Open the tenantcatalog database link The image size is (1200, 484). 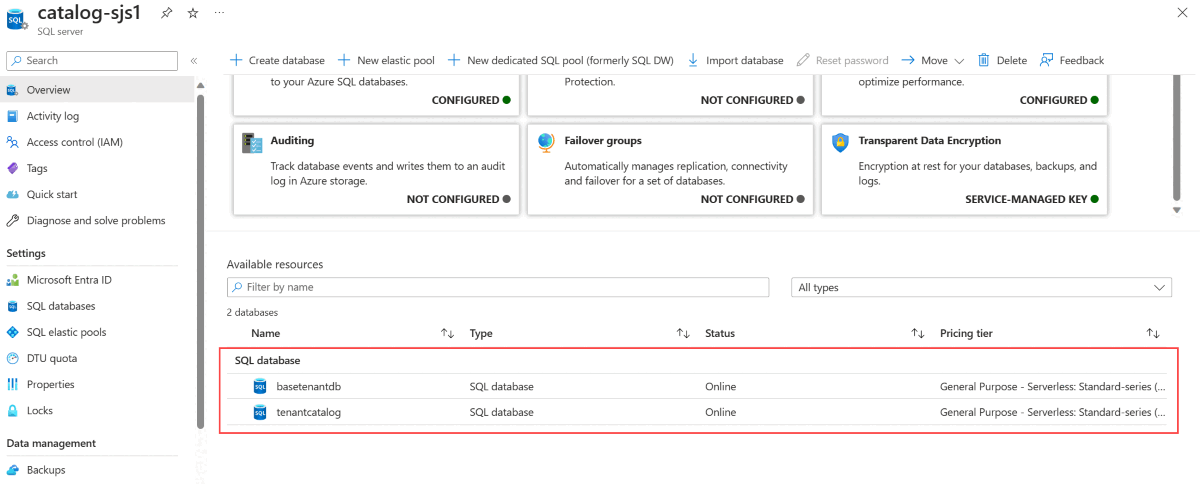pos(309,412)
